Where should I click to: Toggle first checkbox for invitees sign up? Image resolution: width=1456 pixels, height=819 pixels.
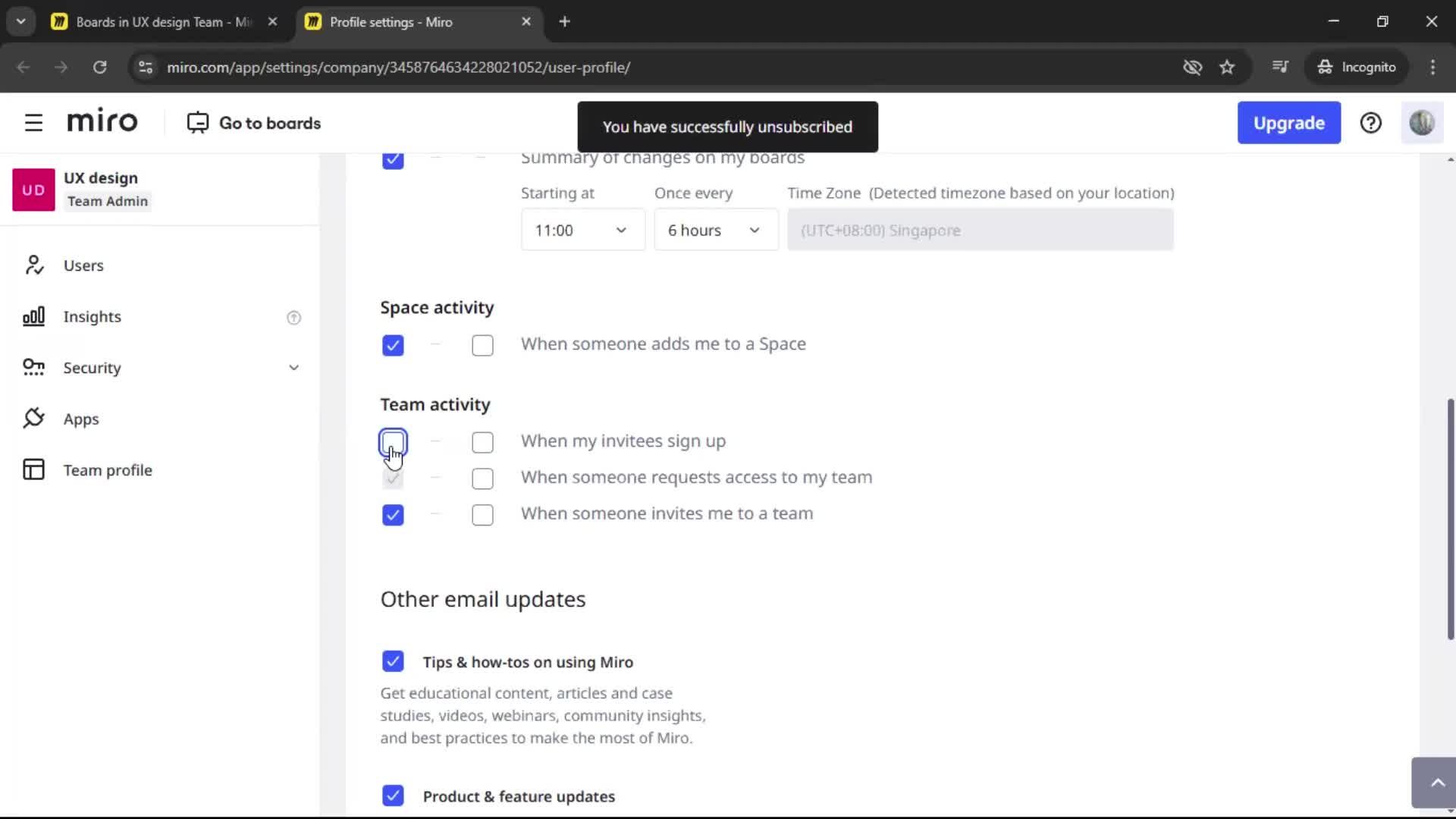tap(393, 443)
